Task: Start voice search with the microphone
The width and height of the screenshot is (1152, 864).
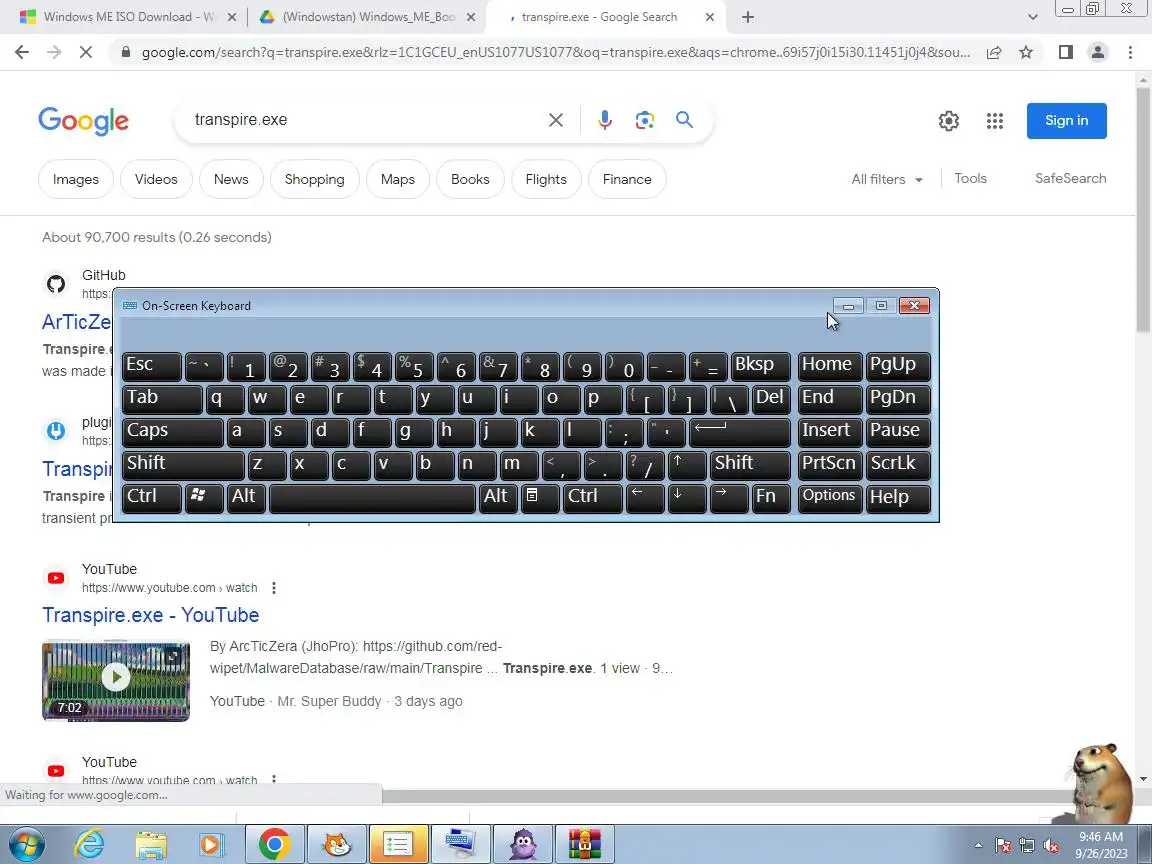Action: 605,120
